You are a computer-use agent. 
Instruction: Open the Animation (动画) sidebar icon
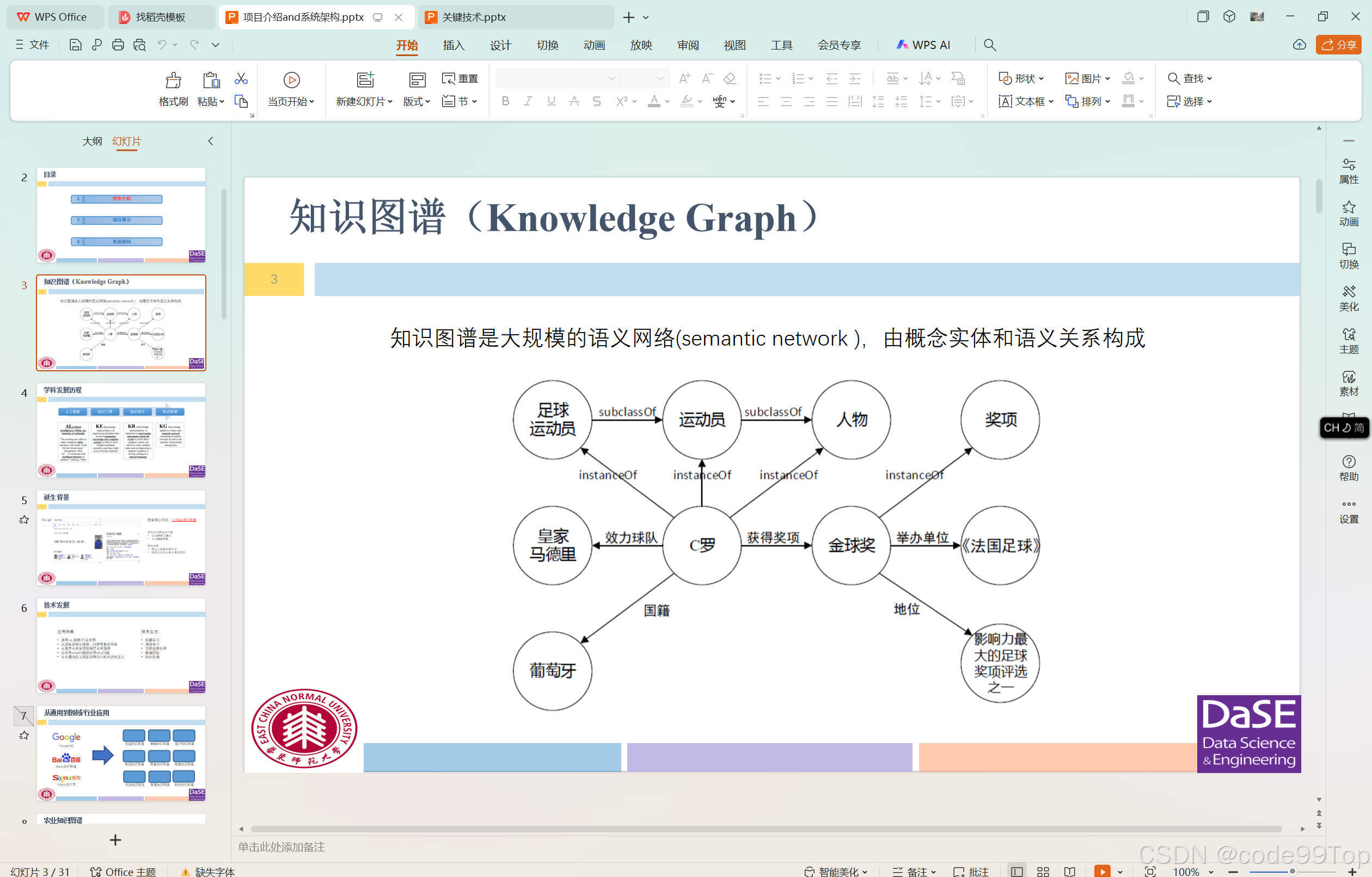[1348, 213]
